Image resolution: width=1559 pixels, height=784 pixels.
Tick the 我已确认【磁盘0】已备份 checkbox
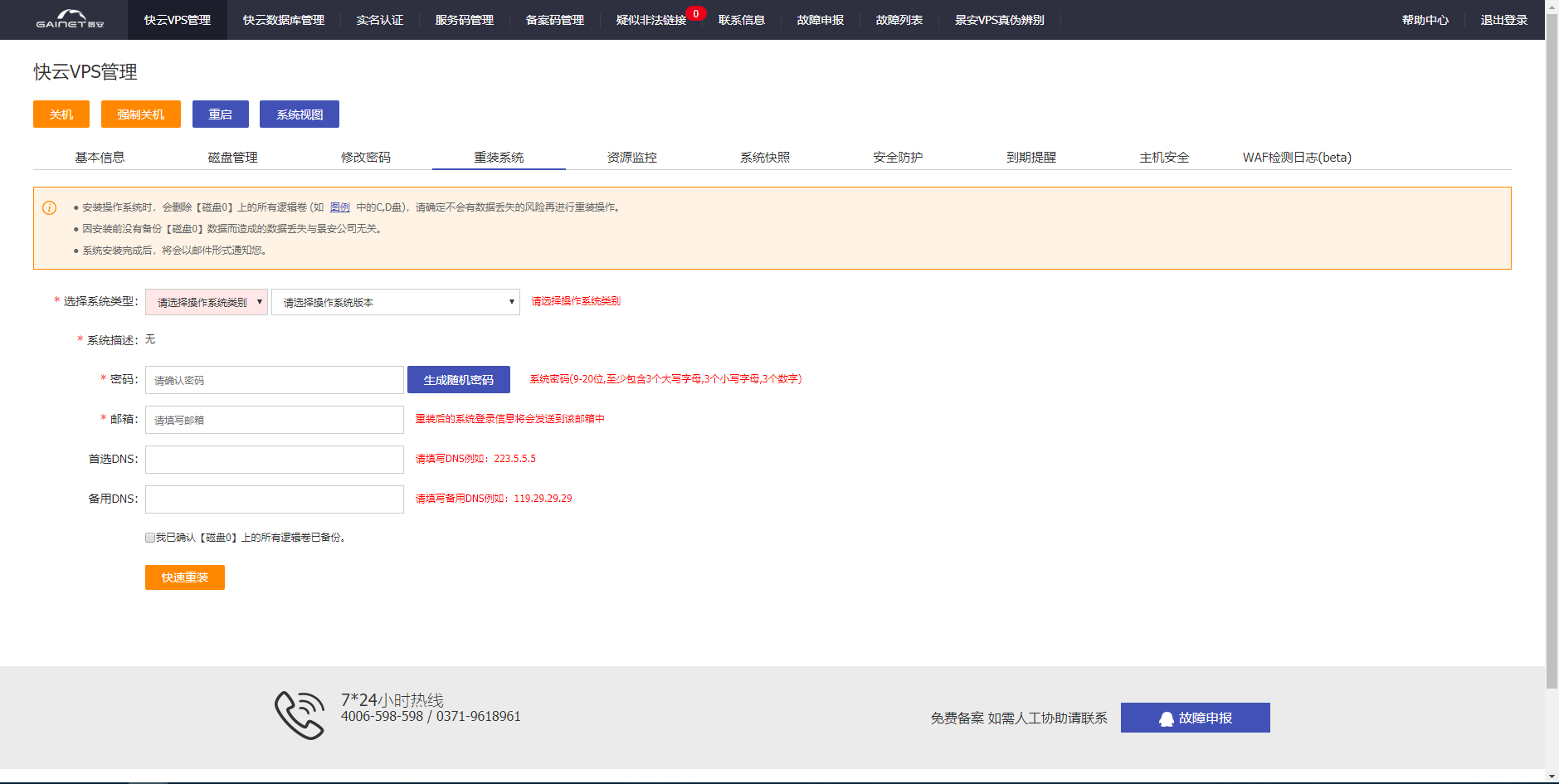[x=150, y=538]
